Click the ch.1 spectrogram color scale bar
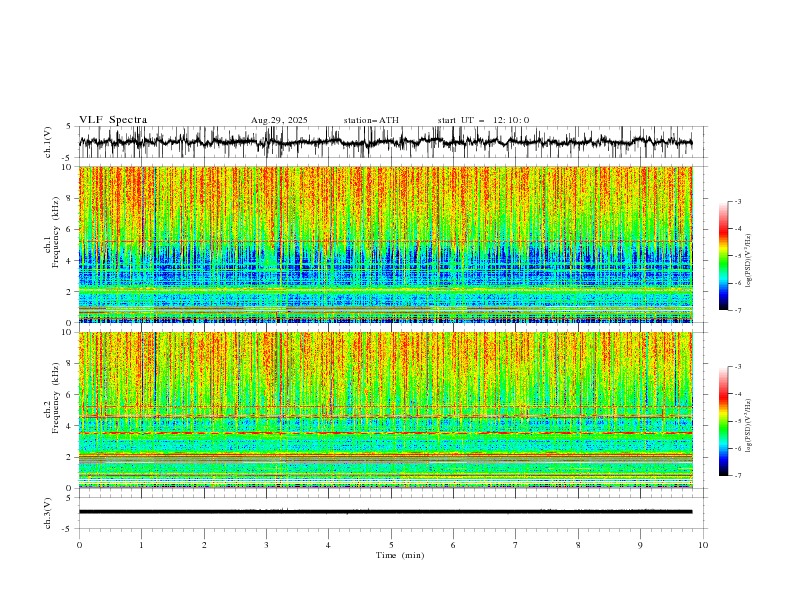 click(723, 256)
